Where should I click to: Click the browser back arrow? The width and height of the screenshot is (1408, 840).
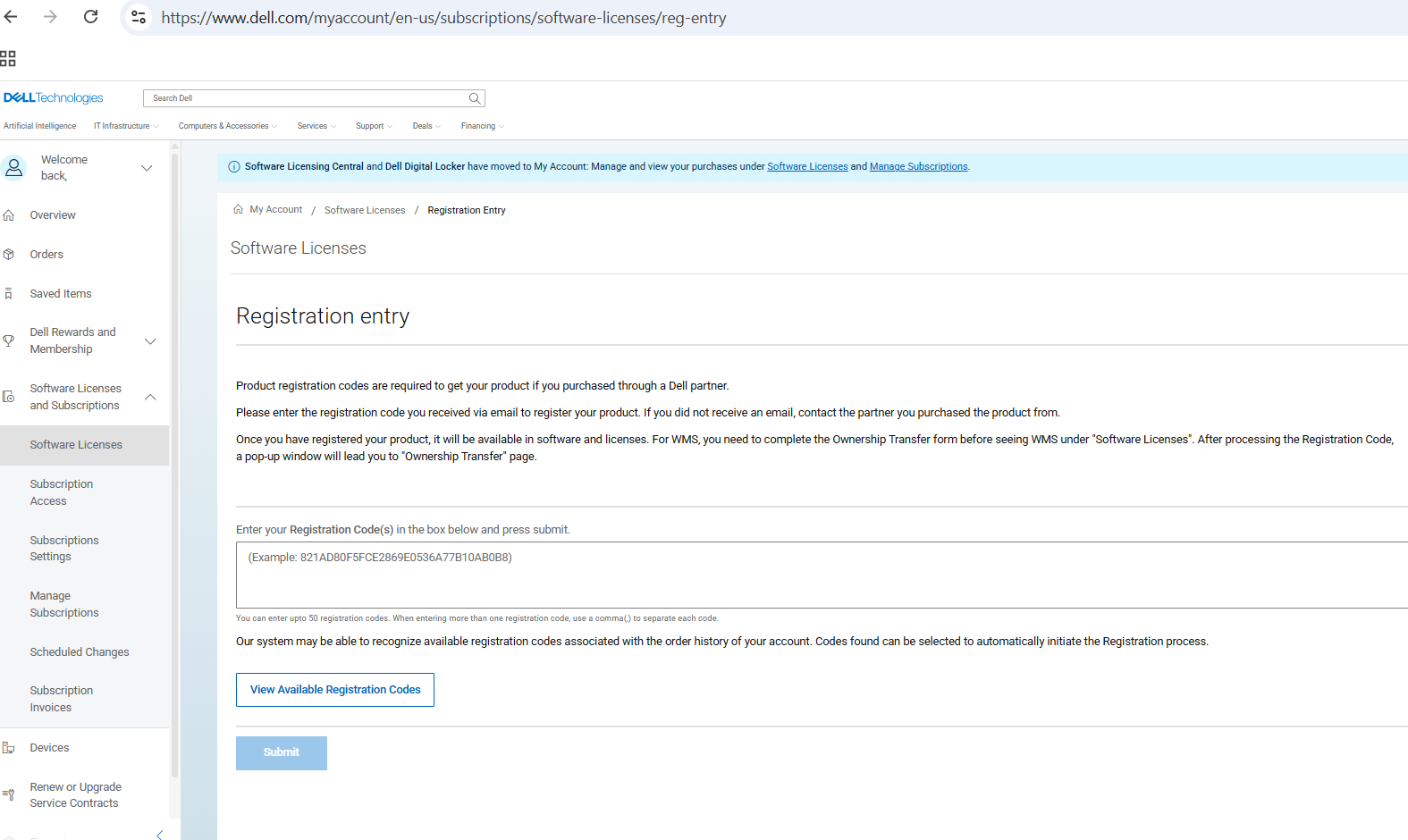(11, 17)
